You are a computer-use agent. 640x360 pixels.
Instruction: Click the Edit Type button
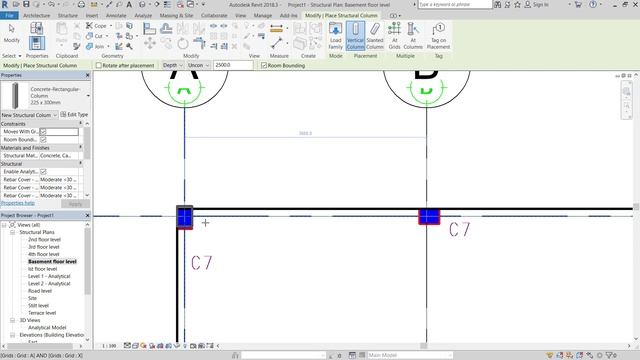[74, 115]
